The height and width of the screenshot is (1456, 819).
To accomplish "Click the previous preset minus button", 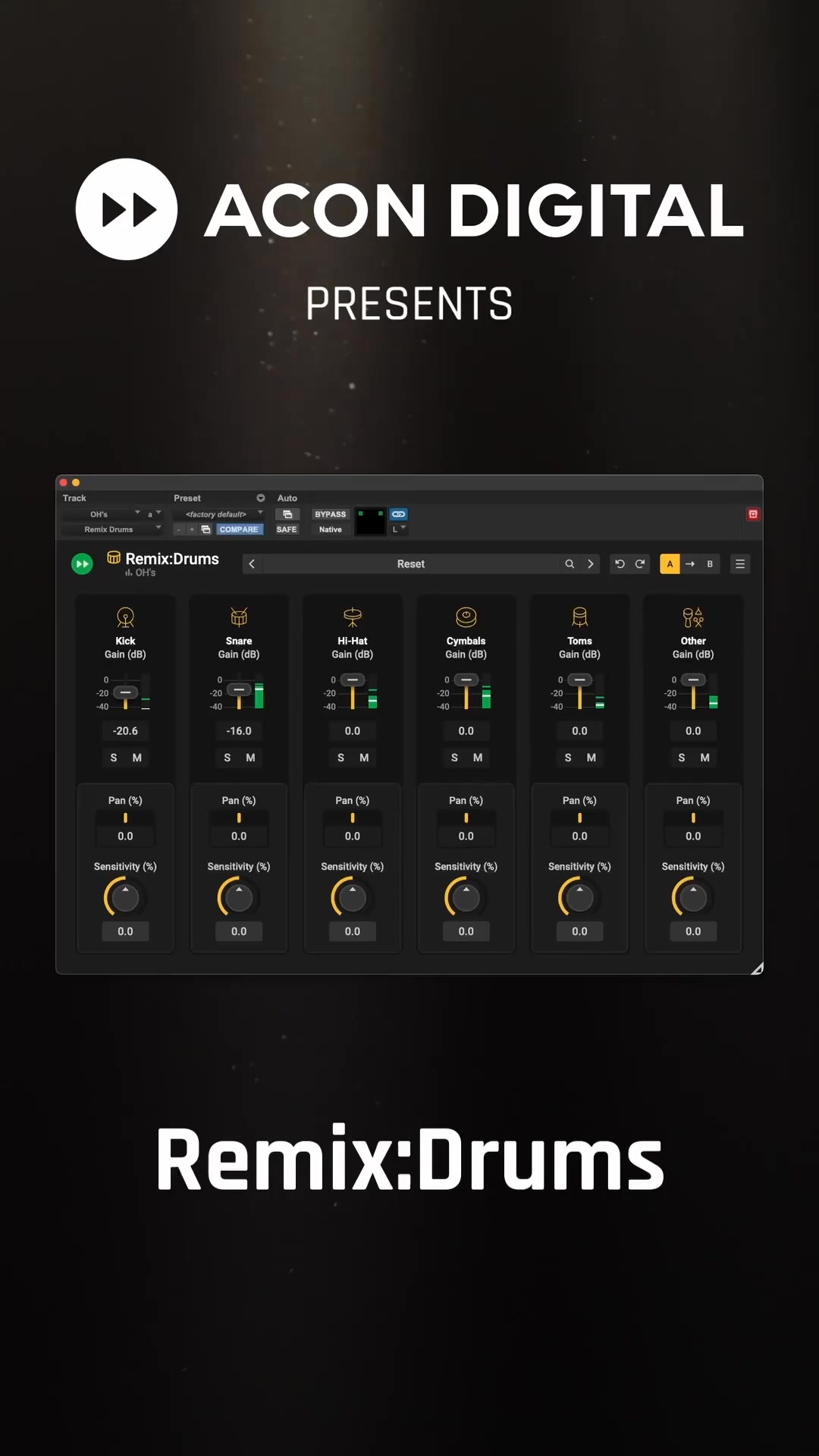I will pyautogui.click(x=179, y=529).
